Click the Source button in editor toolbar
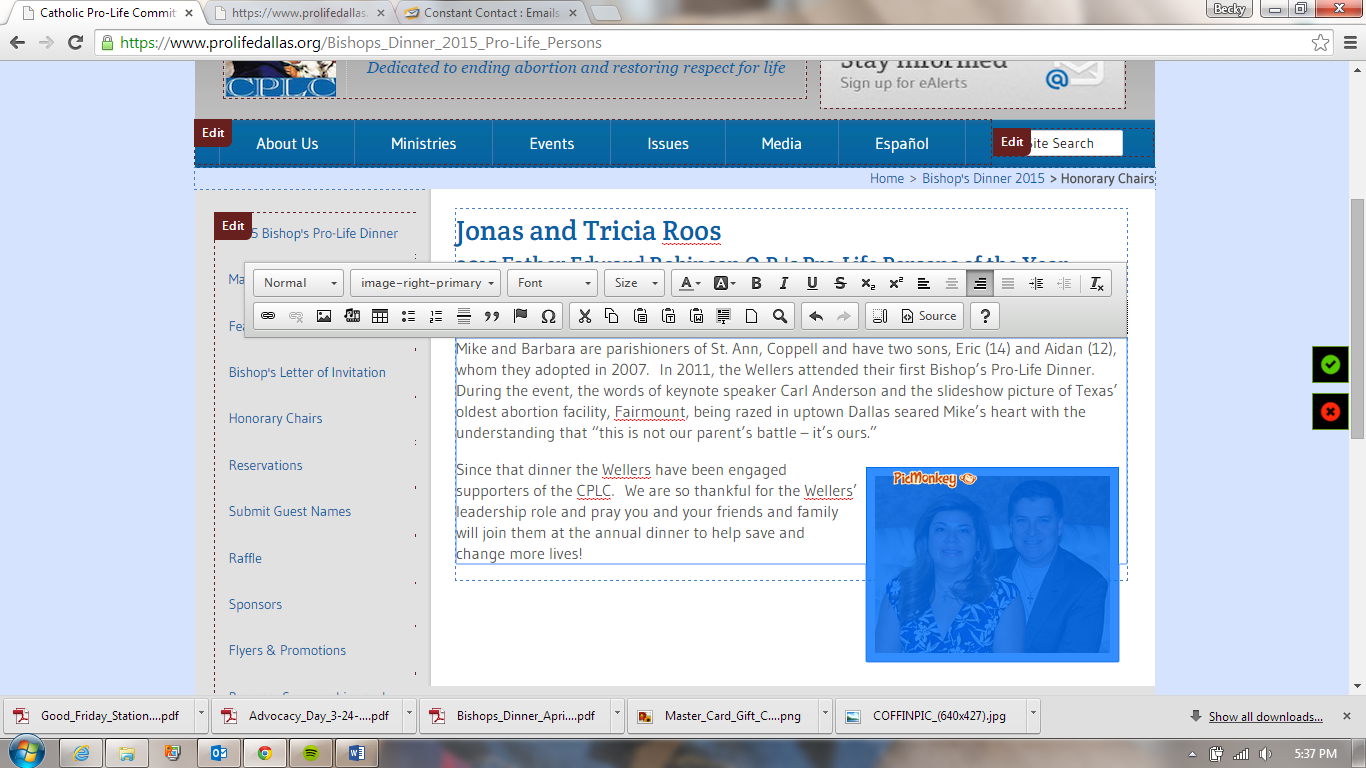The height and width of the screenshot is (768, 1366). [929, 316]
